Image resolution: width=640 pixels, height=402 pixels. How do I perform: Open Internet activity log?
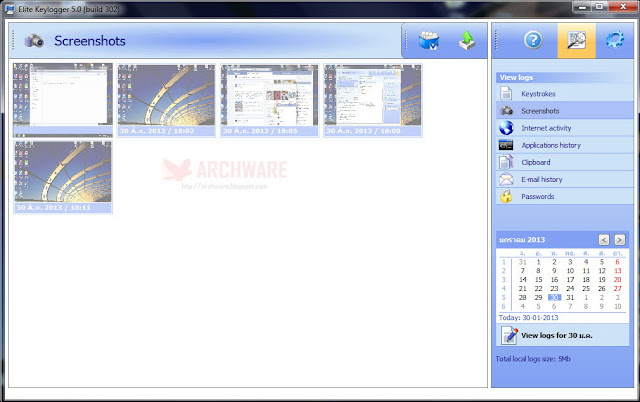coord(565,128)
